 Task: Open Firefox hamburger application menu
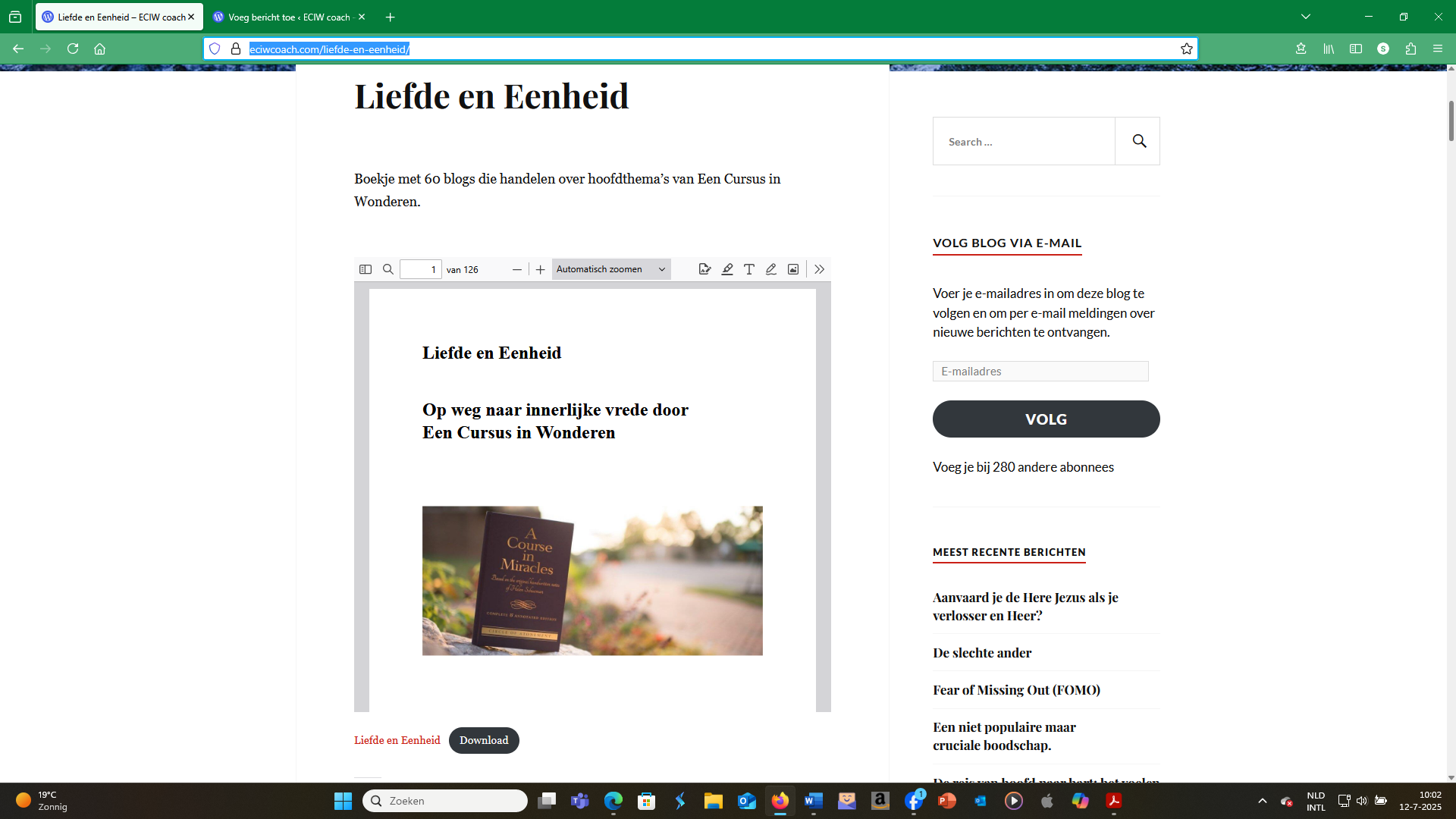coord(1438,49)
